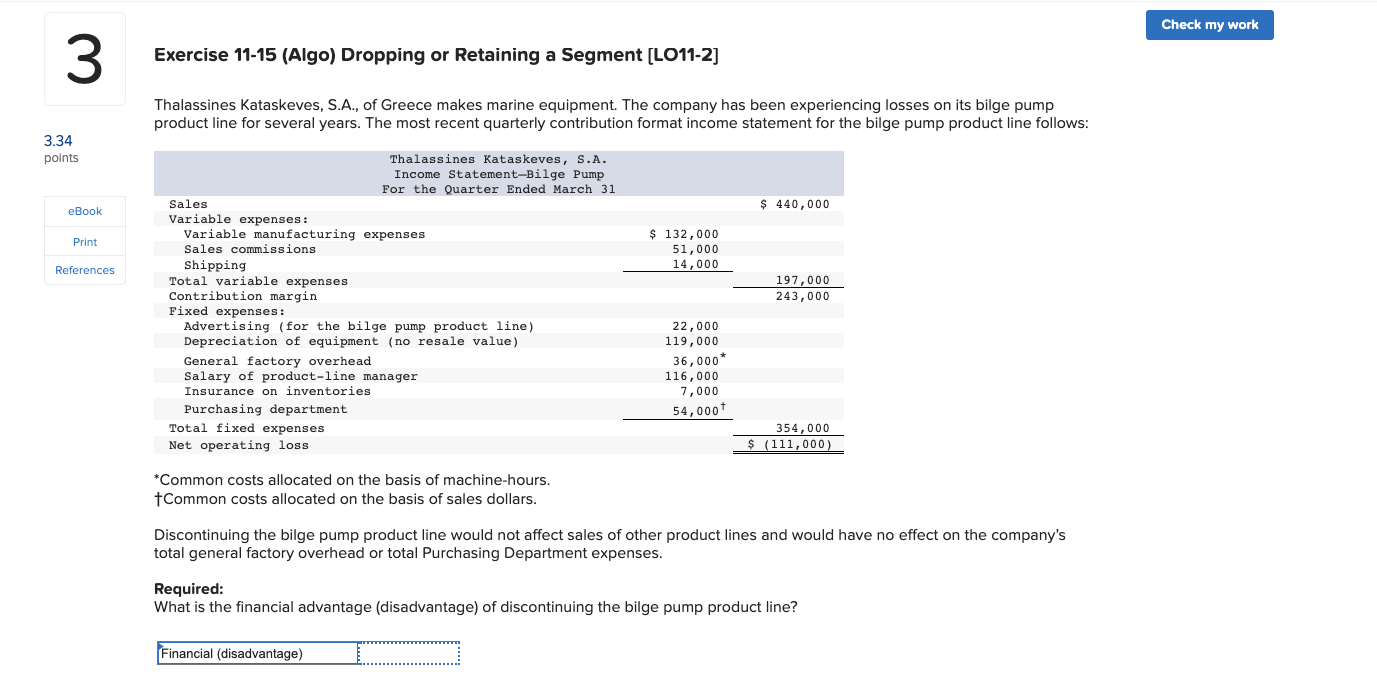
Task: Select the Financial (disadvantage) label cell
Action: tap(257, 652)
